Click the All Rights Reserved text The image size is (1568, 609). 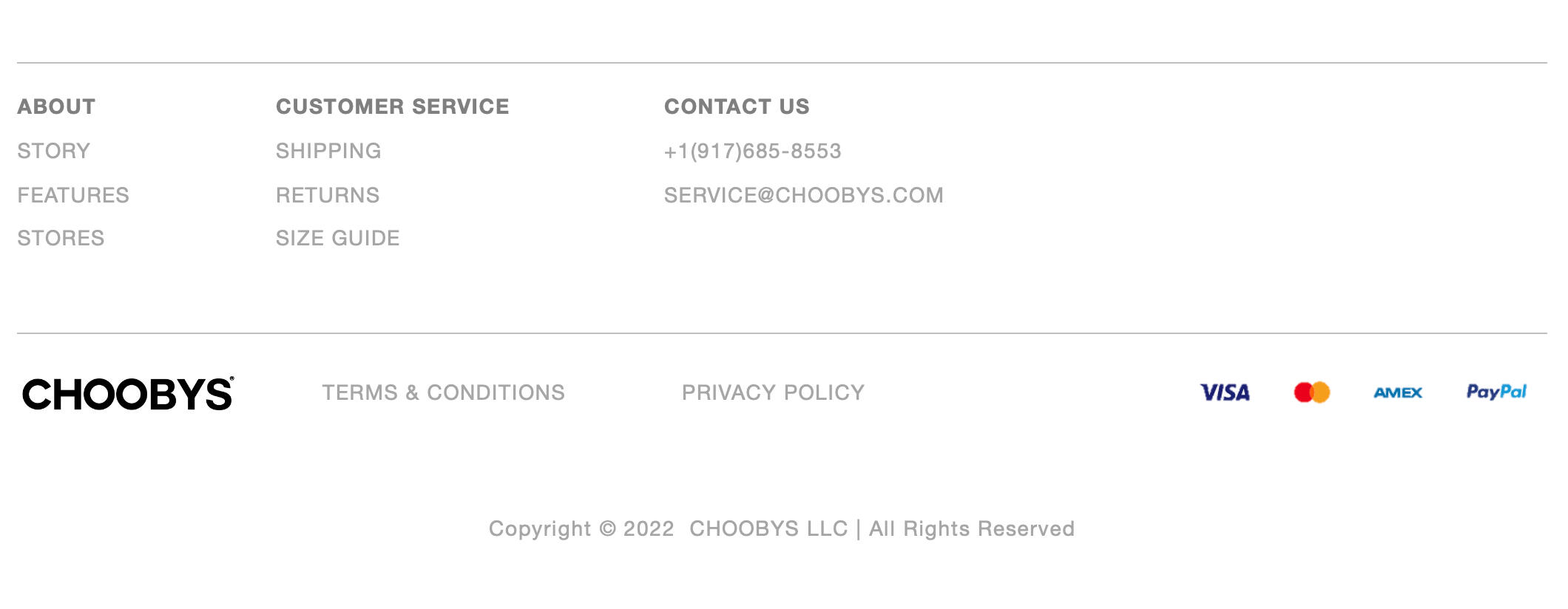[x=971, y=528]
